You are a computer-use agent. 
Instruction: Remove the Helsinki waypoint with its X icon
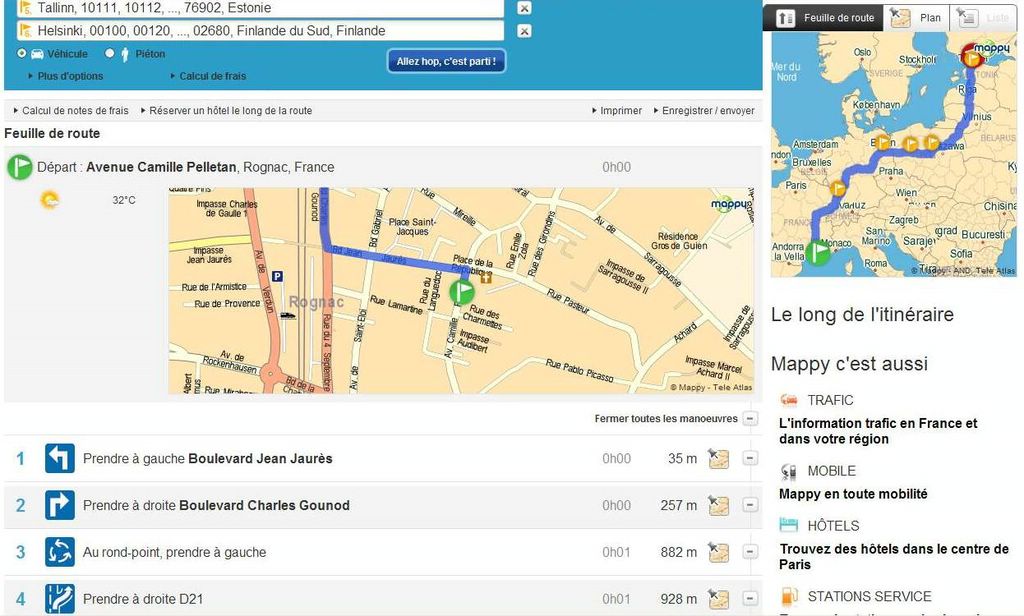tap(524, 31)
